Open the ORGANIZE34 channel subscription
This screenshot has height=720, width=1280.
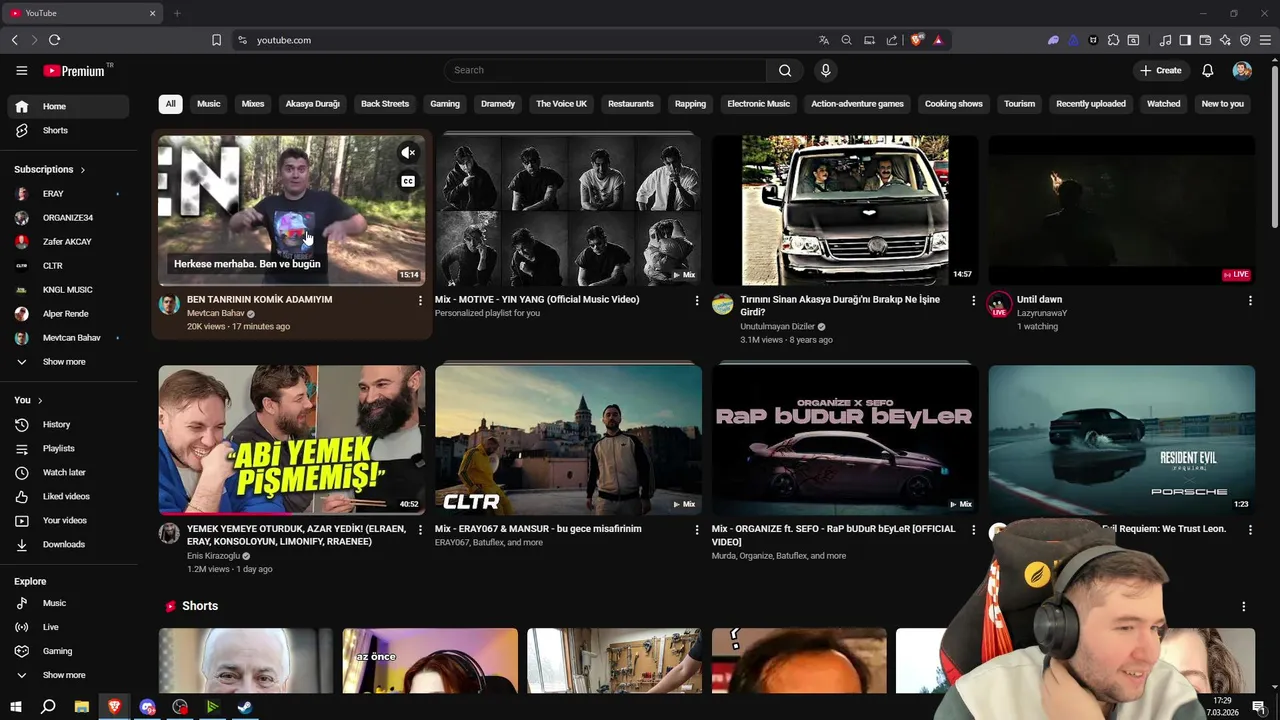tap(68, 217)
